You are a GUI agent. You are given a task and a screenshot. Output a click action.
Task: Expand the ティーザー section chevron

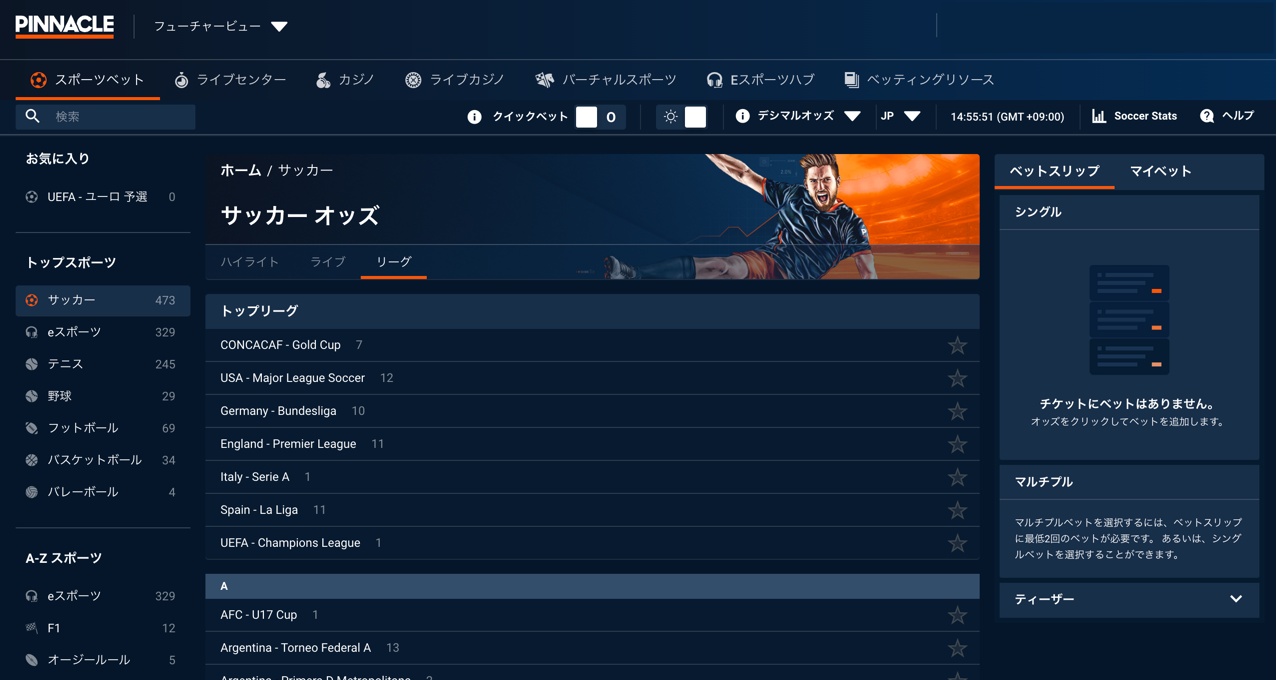pyautogui.click(x=1236, y=599)
